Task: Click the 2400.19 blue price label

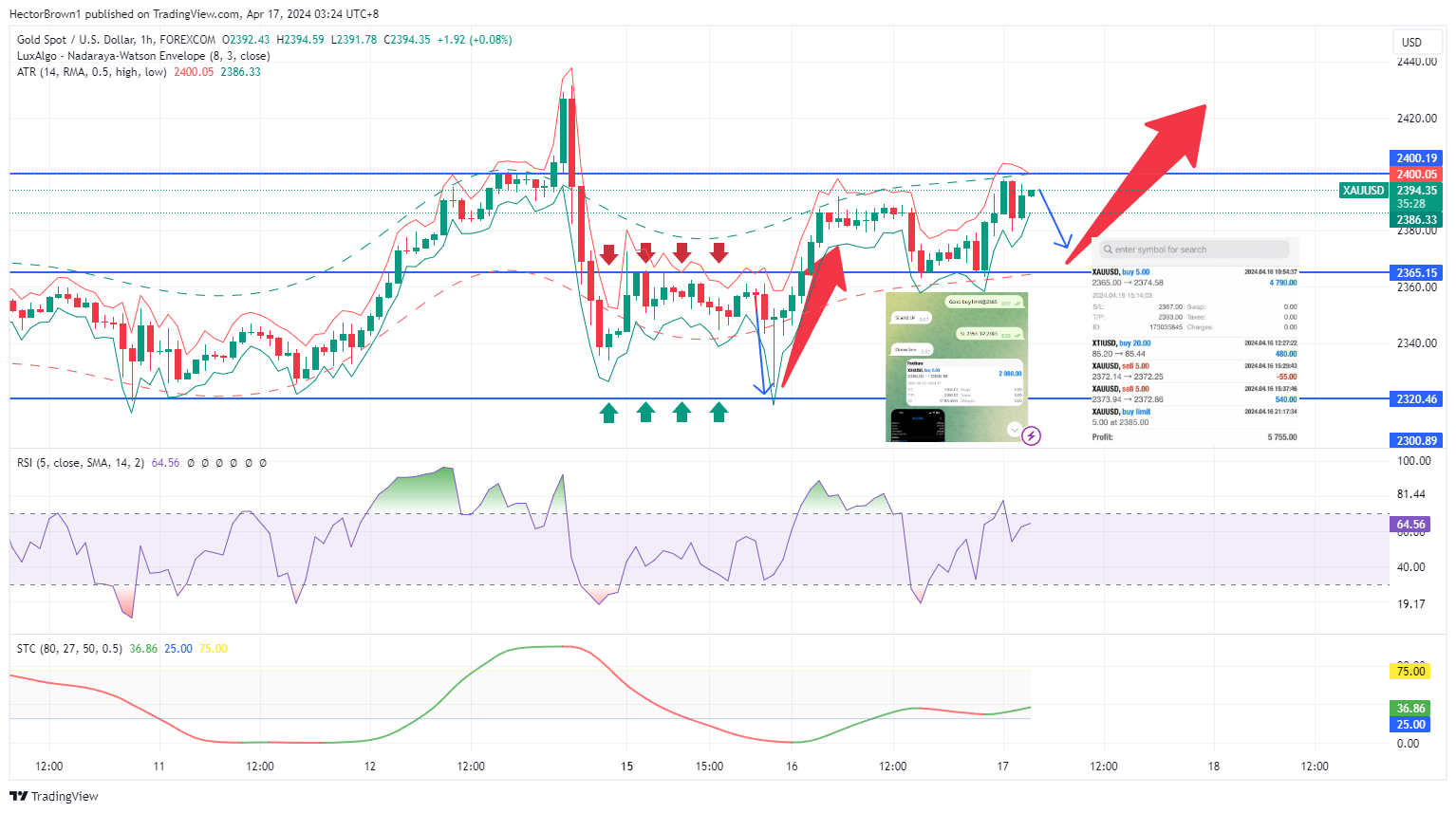Action: point(1416,158)
